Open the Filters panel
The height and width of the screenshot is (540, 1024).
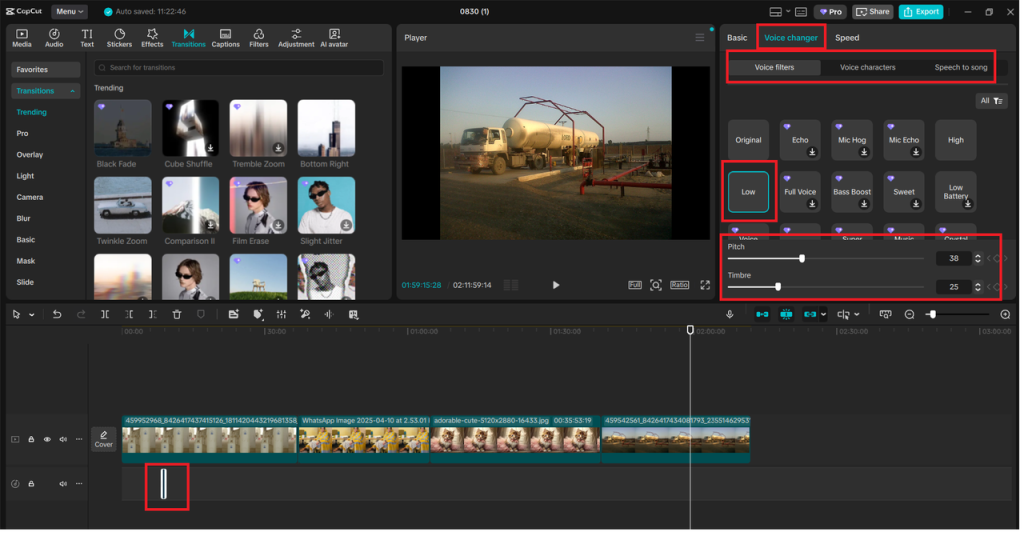(259, 38)
